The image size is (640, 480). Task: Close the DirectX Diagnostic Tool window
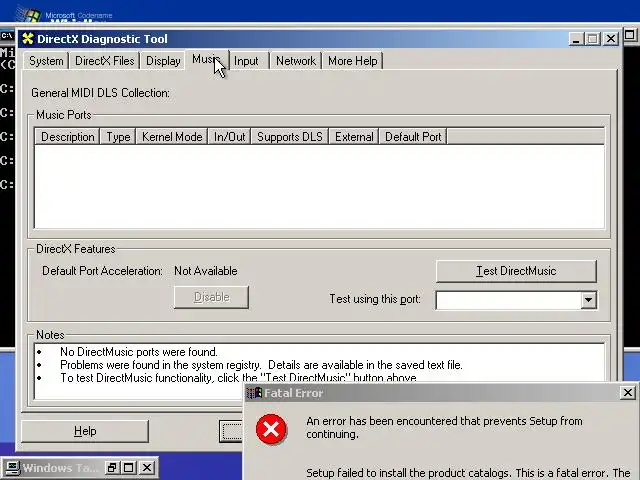coord(611,39)
